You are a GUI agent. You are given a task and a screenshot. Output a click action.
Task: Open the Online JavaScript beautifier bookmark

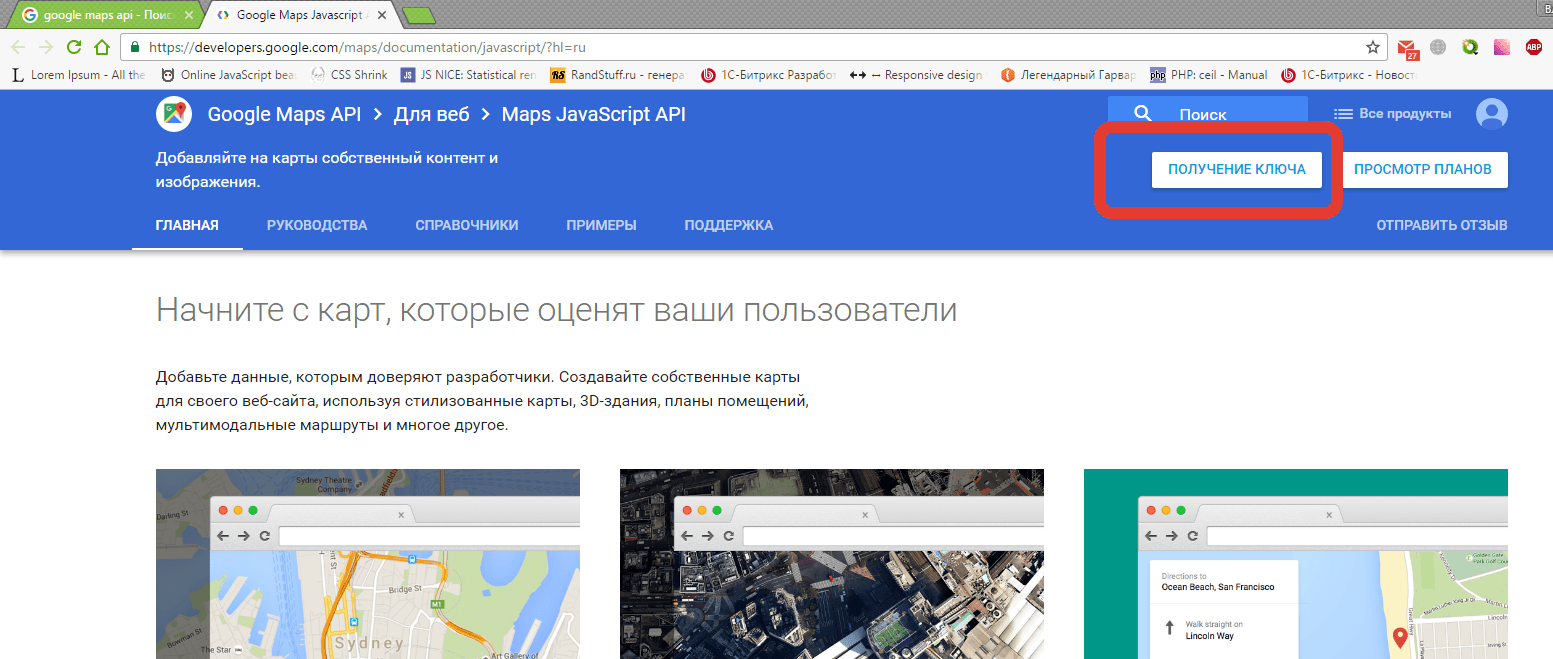point(229,75)
